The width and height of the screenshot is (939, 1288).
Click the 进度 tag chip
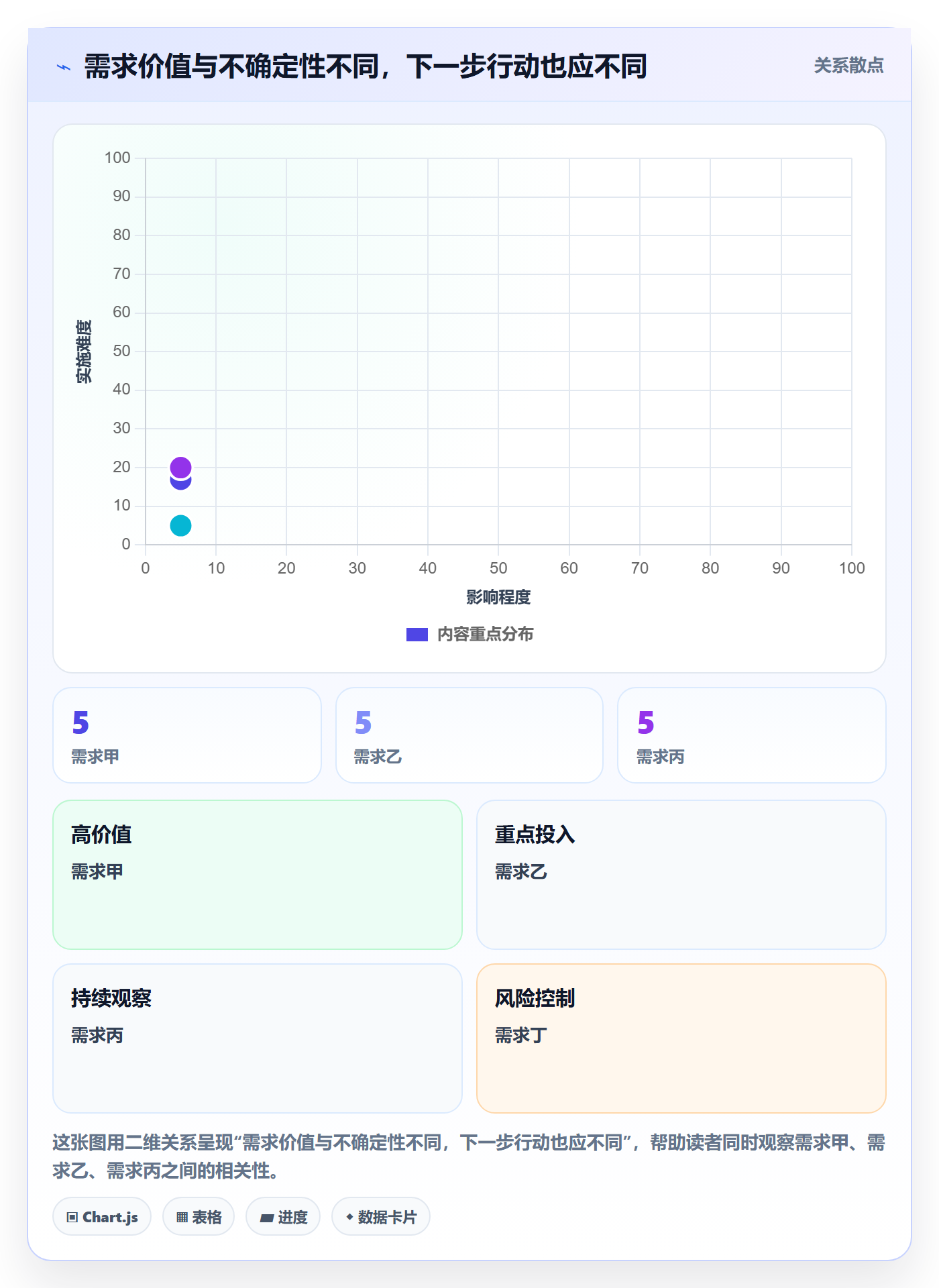283,1216
